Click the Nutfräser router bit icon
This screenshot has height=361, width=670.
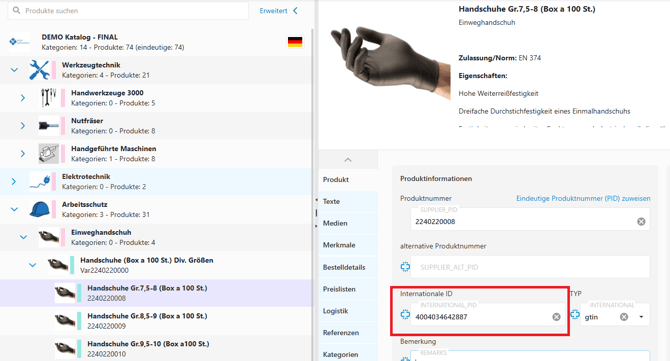[48, 126]
